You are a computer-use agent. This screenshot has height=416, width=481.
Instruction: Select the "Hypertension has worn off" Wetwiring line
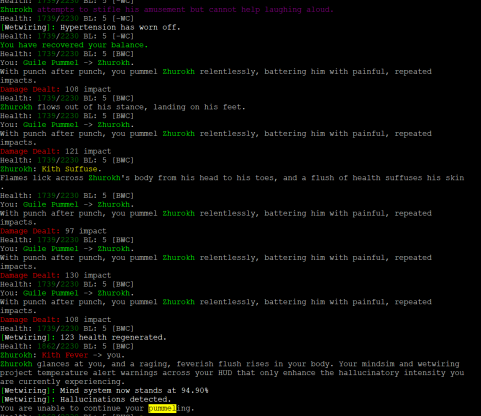(x=90, y=27)
